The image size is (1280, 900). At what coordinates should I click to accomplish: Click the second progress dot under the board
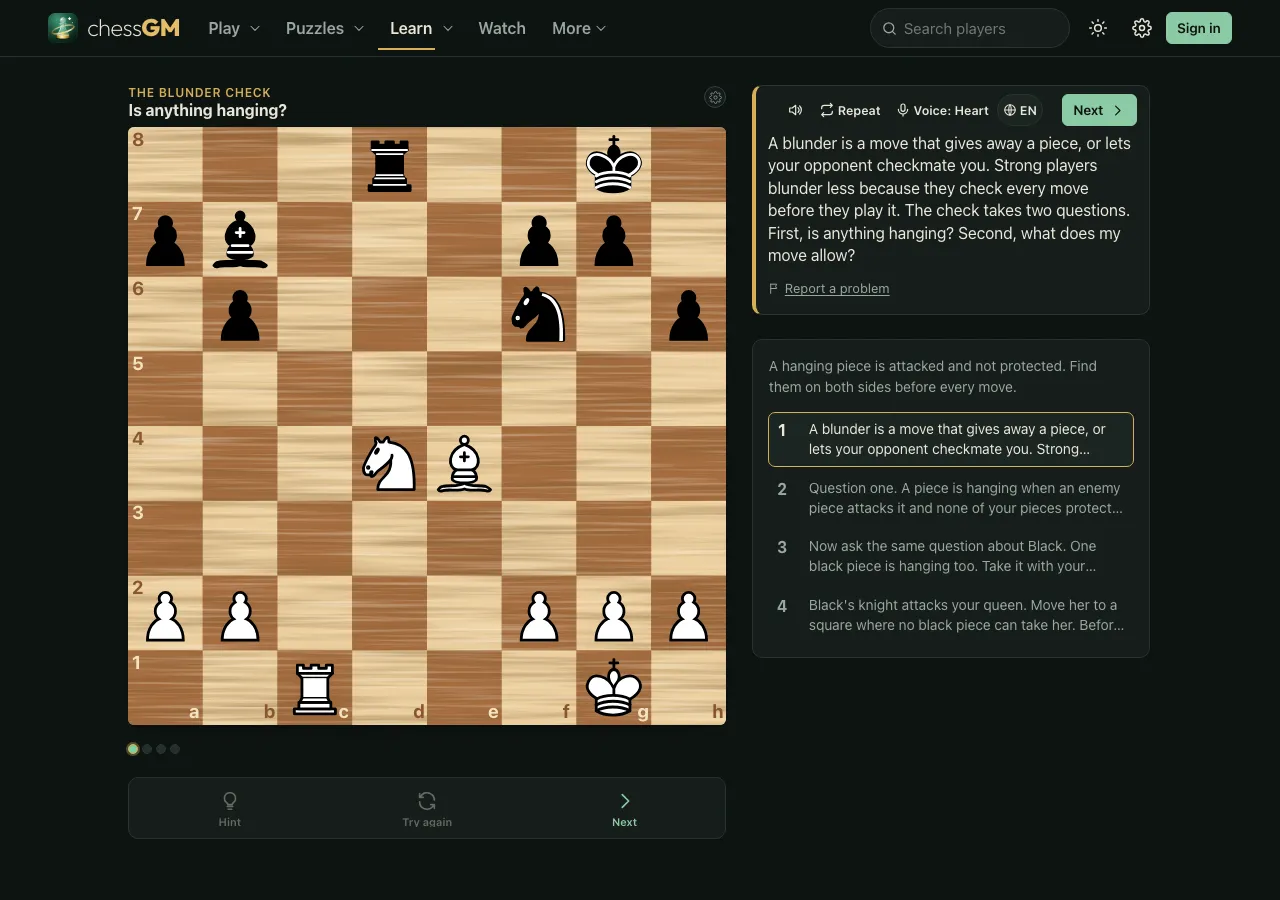pyautogui.click(x=147, y=749)
